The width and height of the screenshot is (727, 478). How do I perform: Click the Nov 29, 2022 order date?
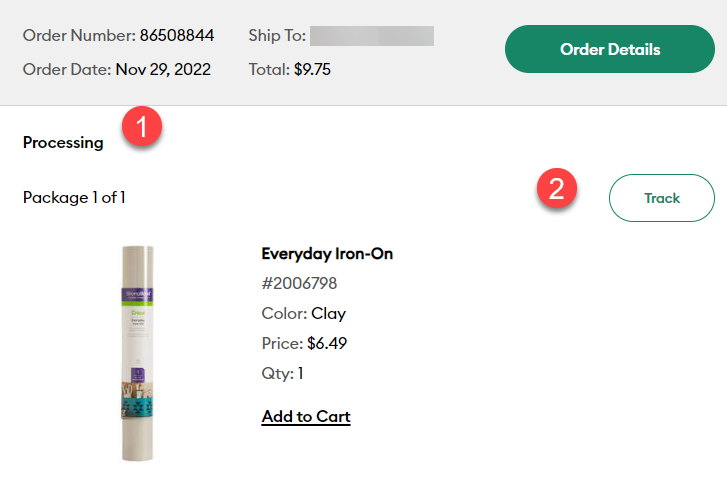(x=163, y=70)
